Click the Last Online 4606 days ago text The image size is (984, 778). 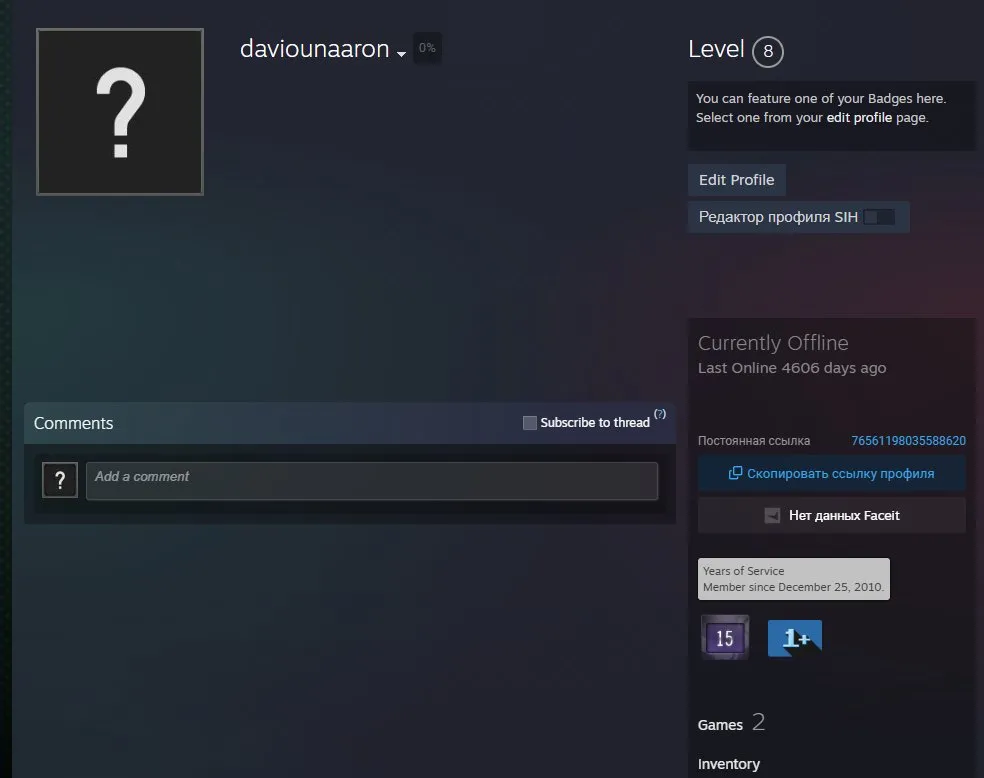click(x=792, y=368)
